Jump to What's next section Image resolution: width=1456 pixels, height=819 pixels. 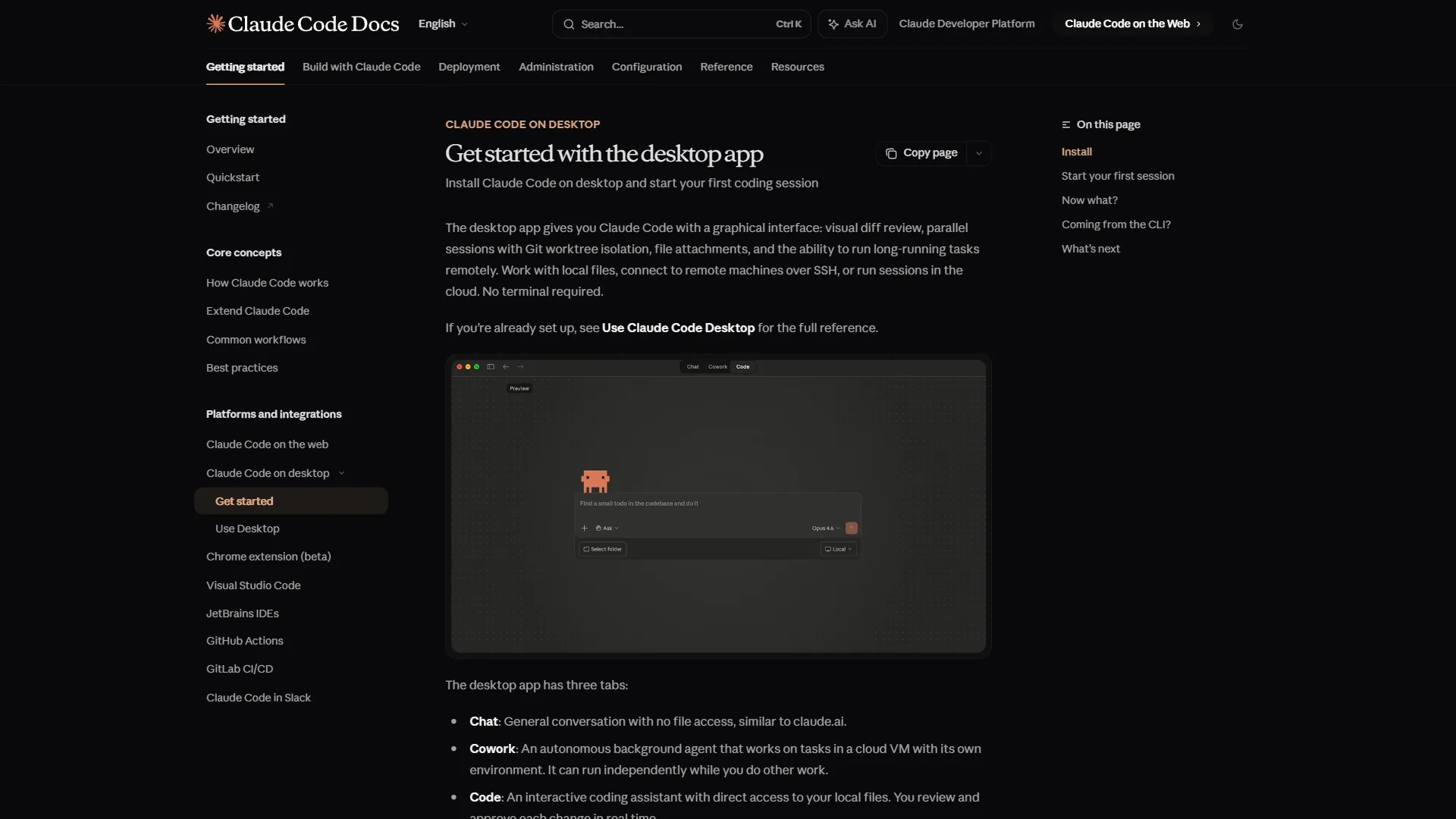(x=1090, y=249)
